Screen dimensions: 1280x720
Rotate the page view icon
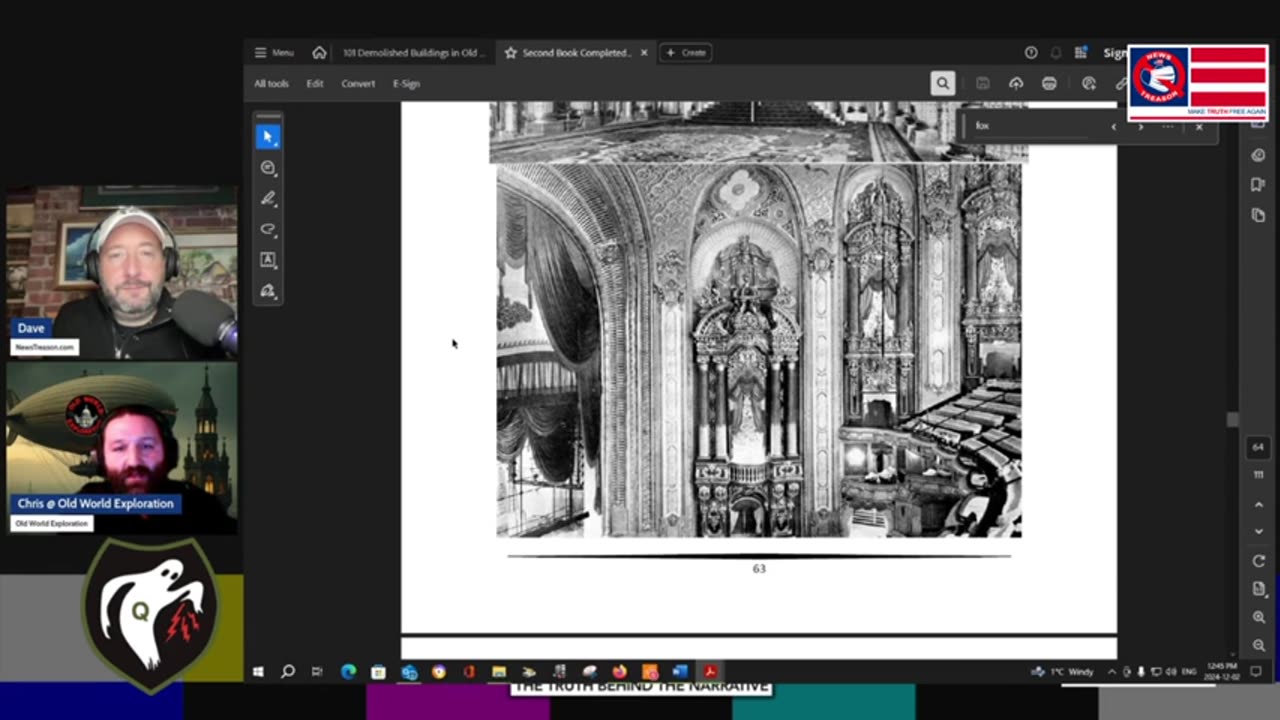click(x=1259, y=561)
